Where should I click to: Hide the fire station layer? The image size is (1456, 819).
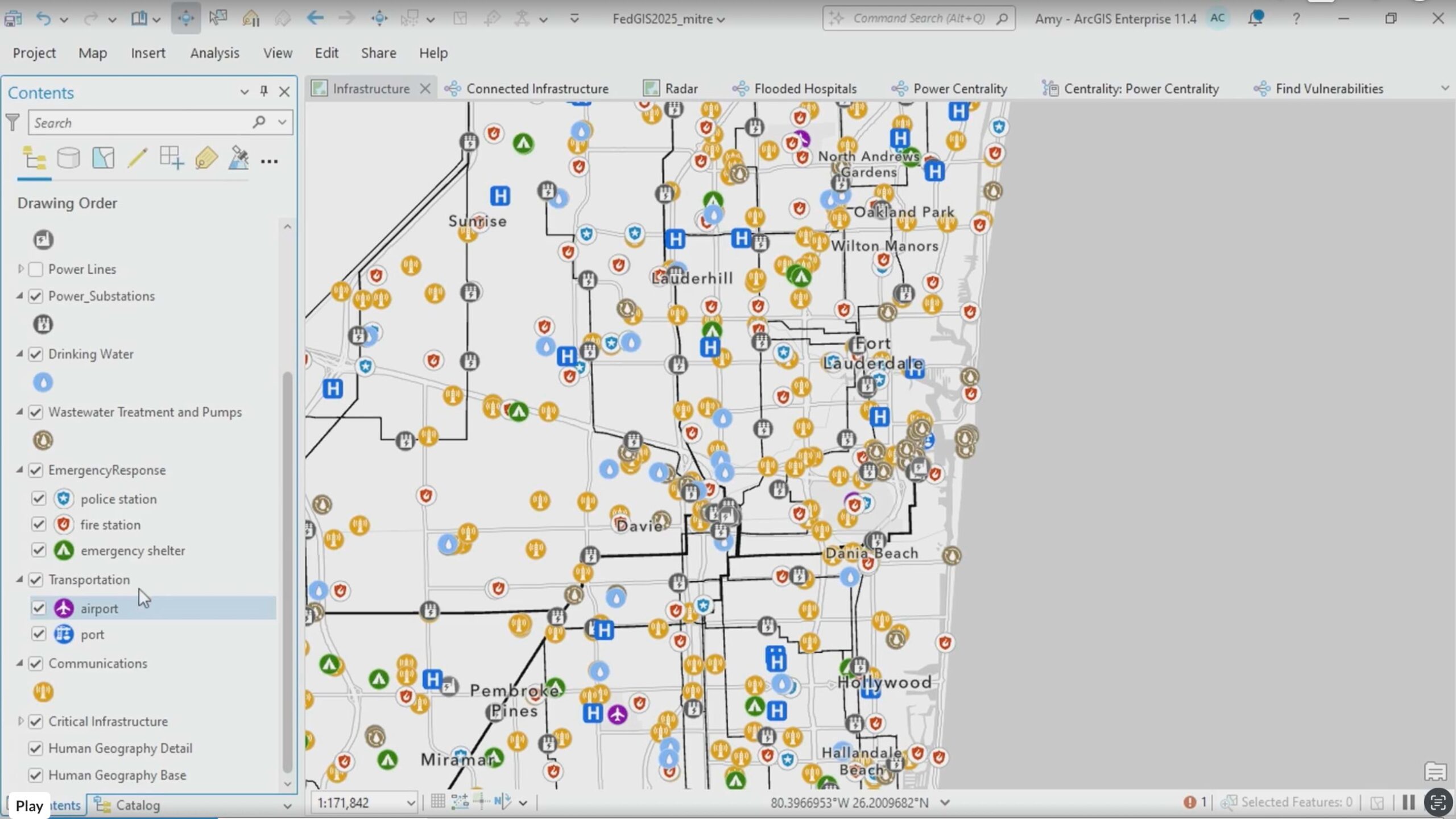click(39, 524)
